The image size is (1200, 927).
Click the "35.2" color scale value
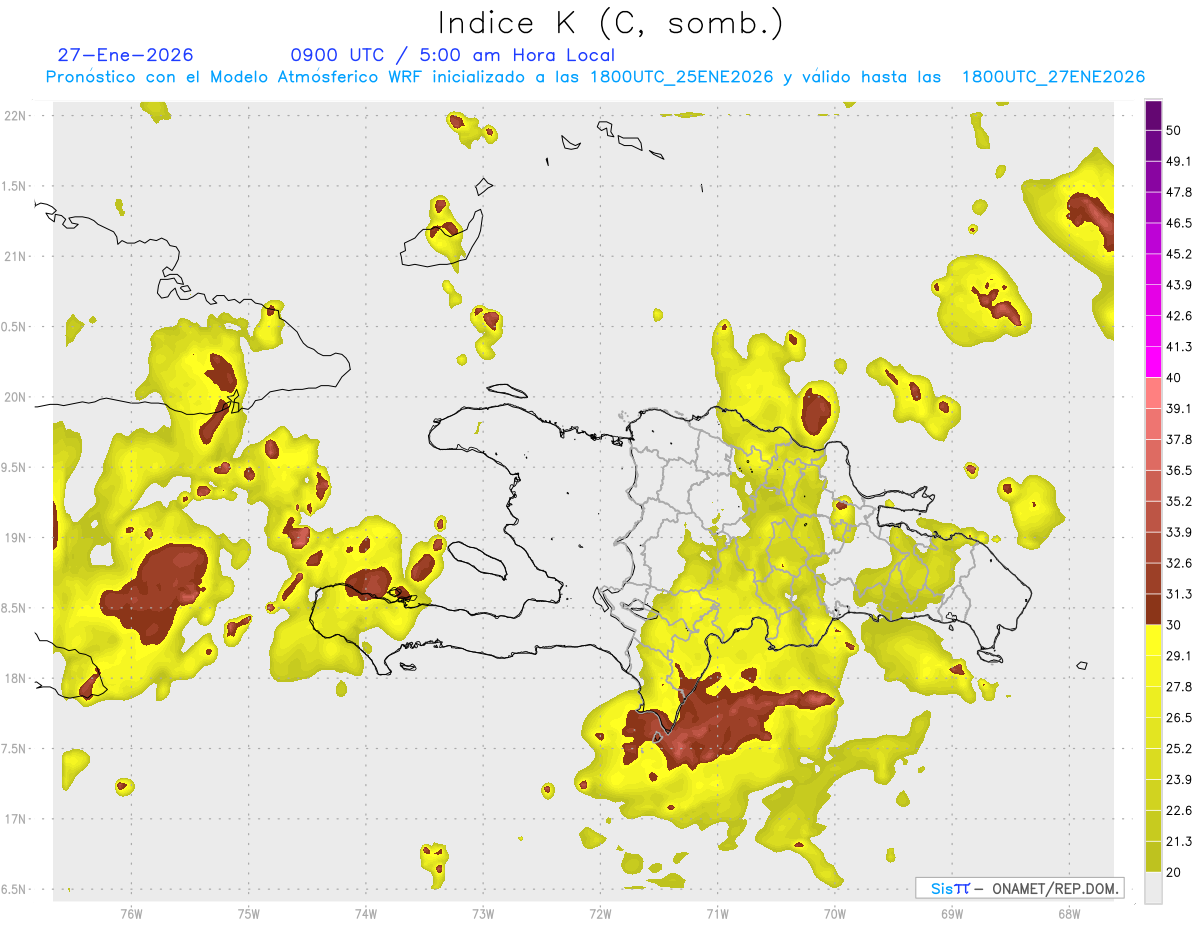(1179, 502)
